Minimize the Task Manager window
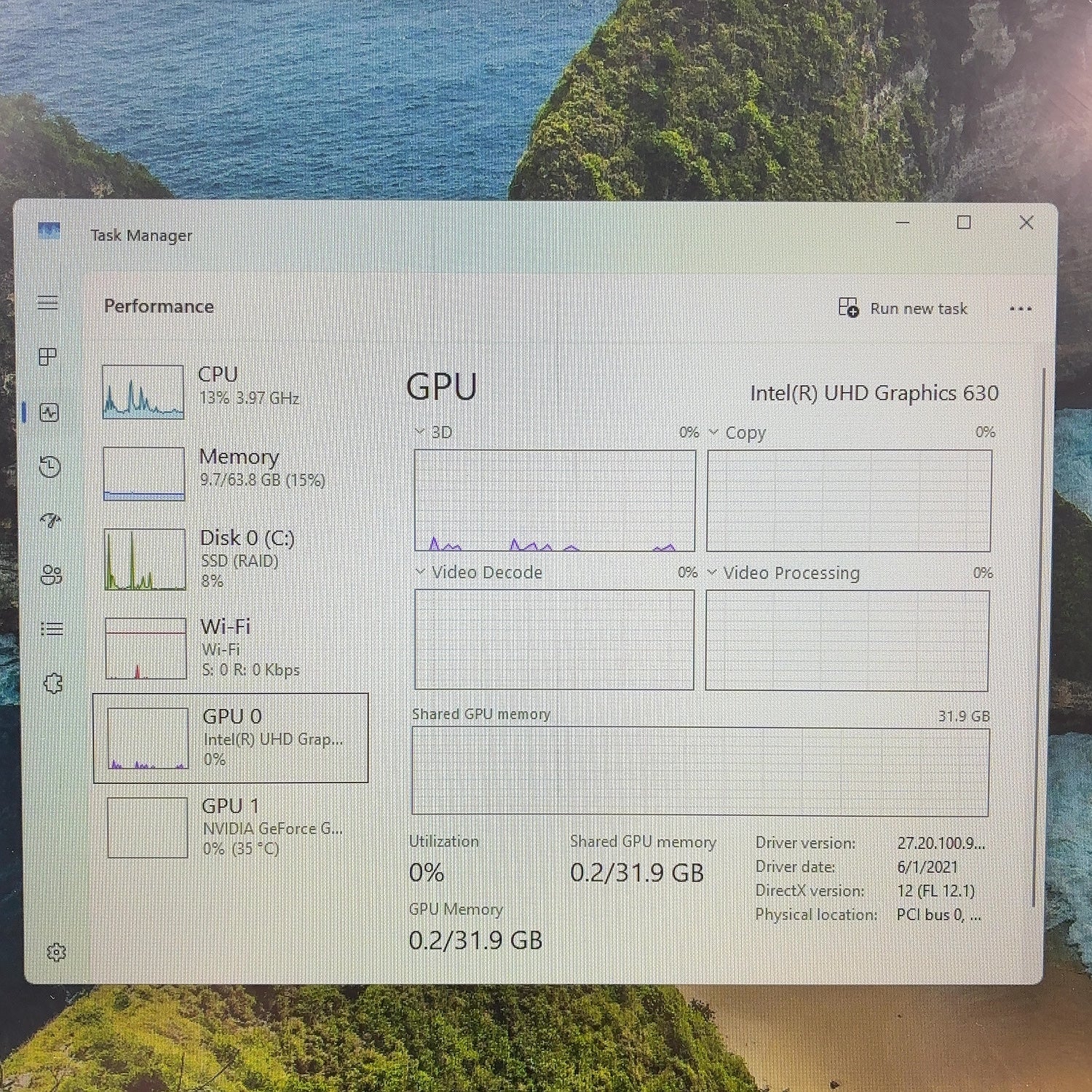Viewport: 1092px width, 1092px height. point(903,222)
